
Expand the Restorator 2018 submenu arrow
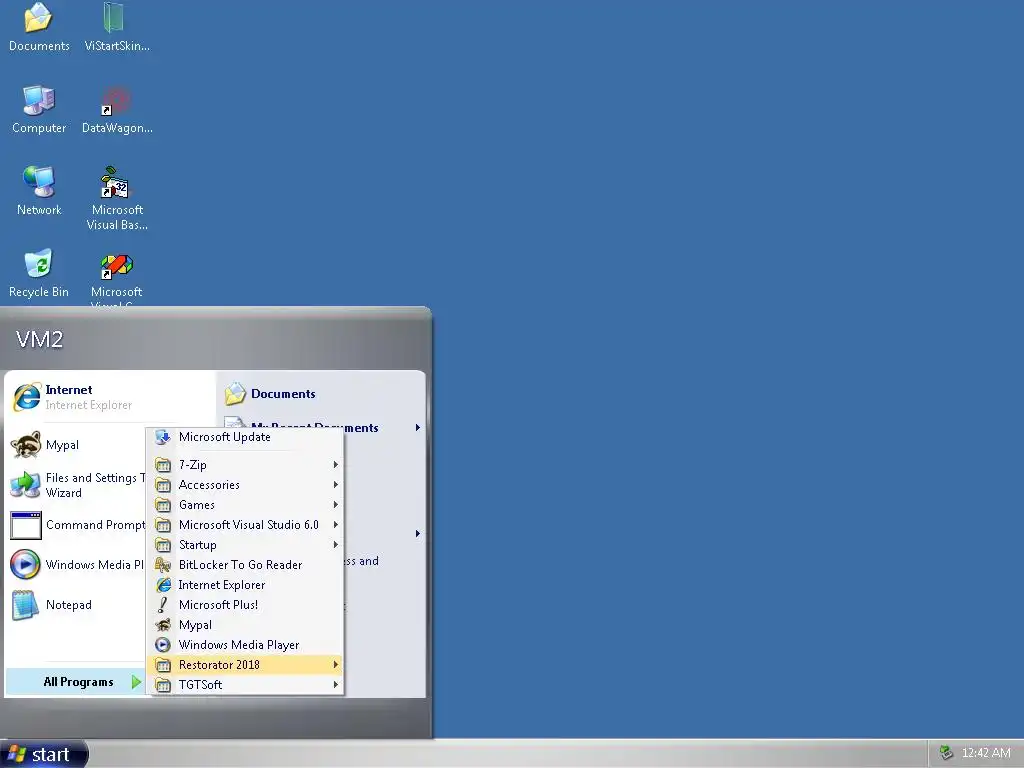coord(336,664)
